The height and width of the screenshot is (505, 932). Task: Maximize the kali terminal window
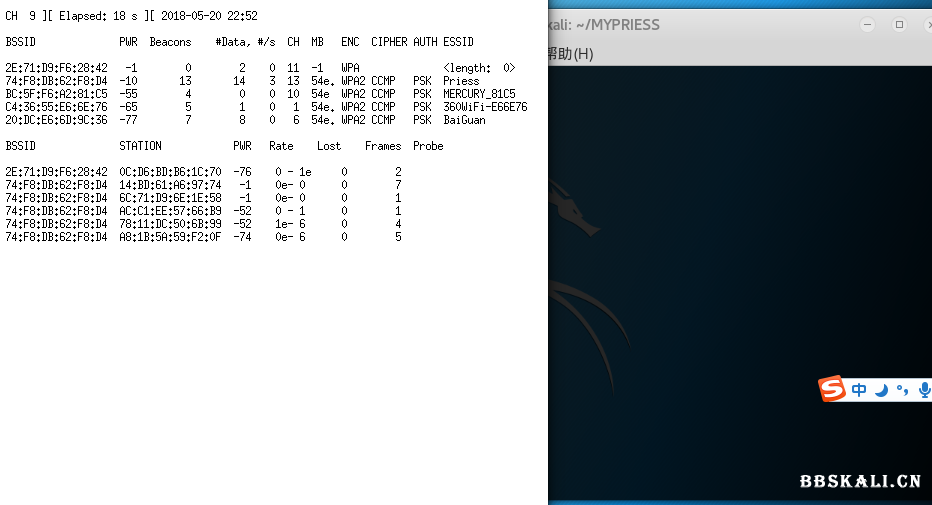tap(899, 24)
